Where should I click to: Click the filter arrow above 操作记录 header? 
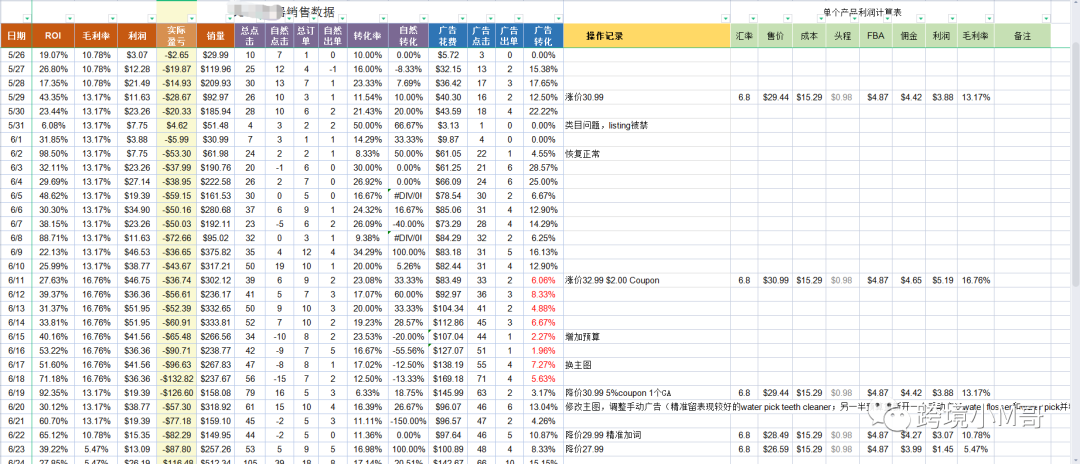pos(726,19)
